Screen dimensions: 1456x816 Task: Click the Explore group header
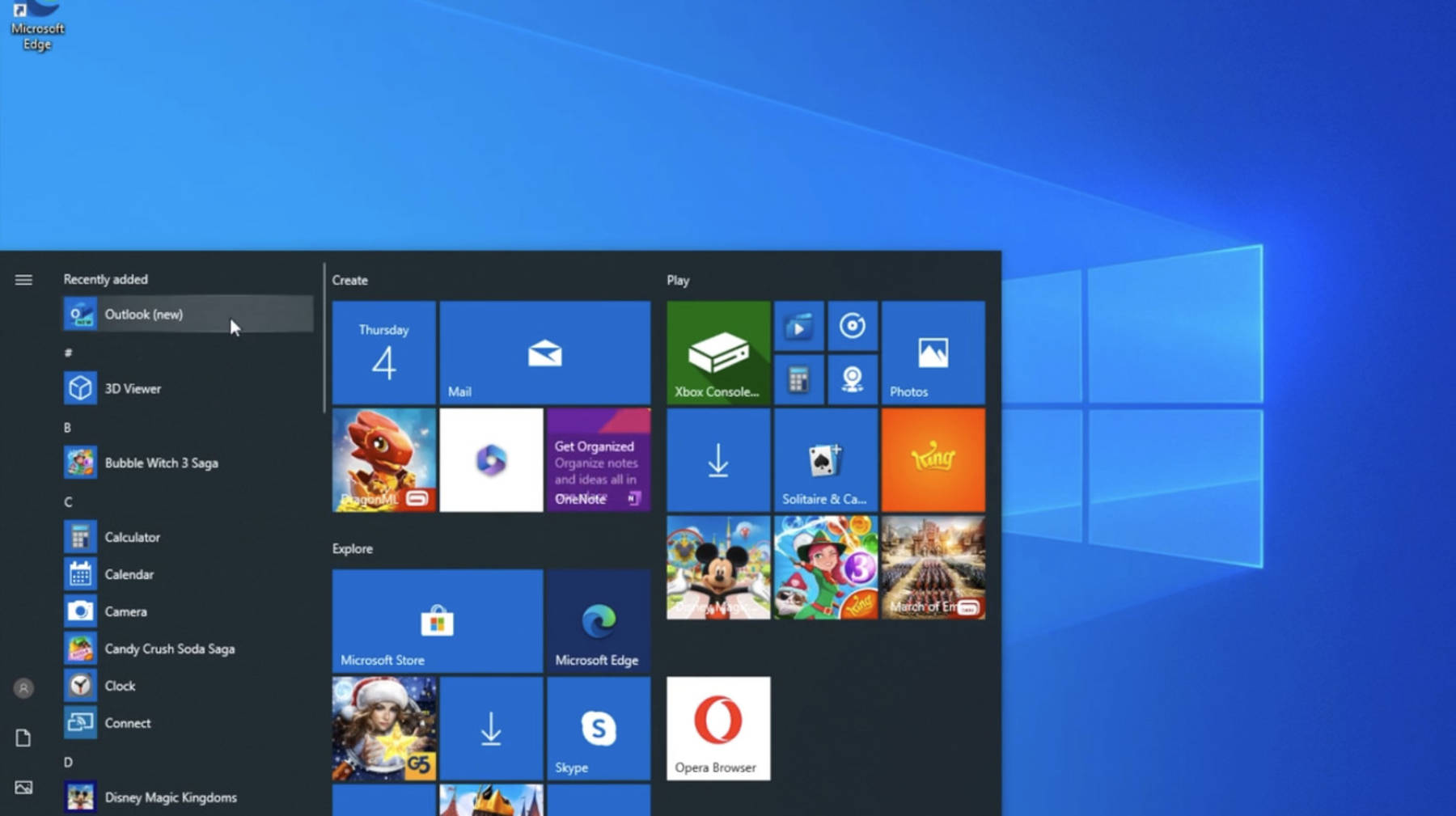click(353, 549)
